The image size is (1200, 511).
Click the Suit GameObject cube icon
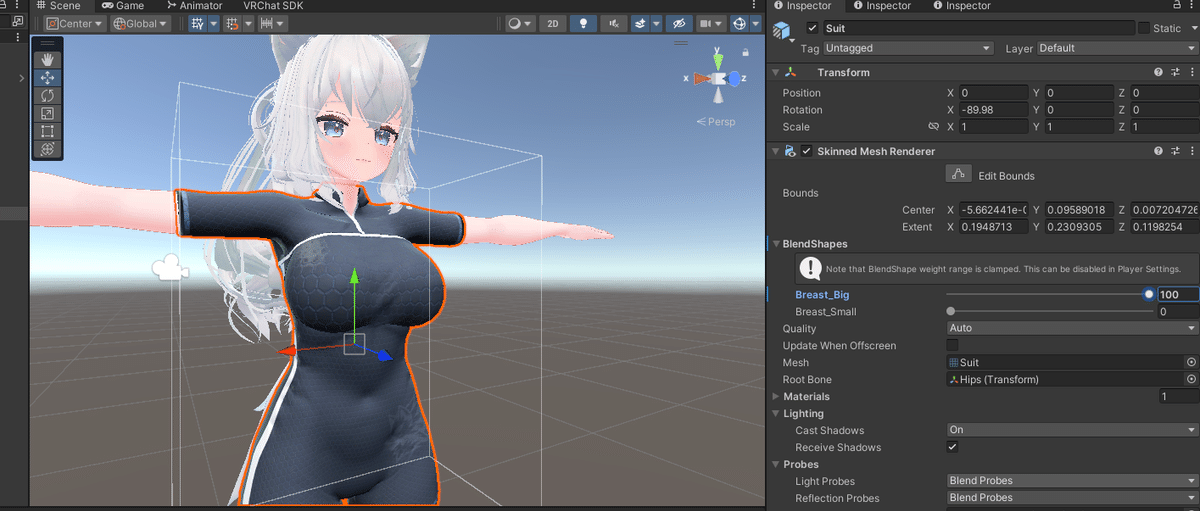coord(781,31)
